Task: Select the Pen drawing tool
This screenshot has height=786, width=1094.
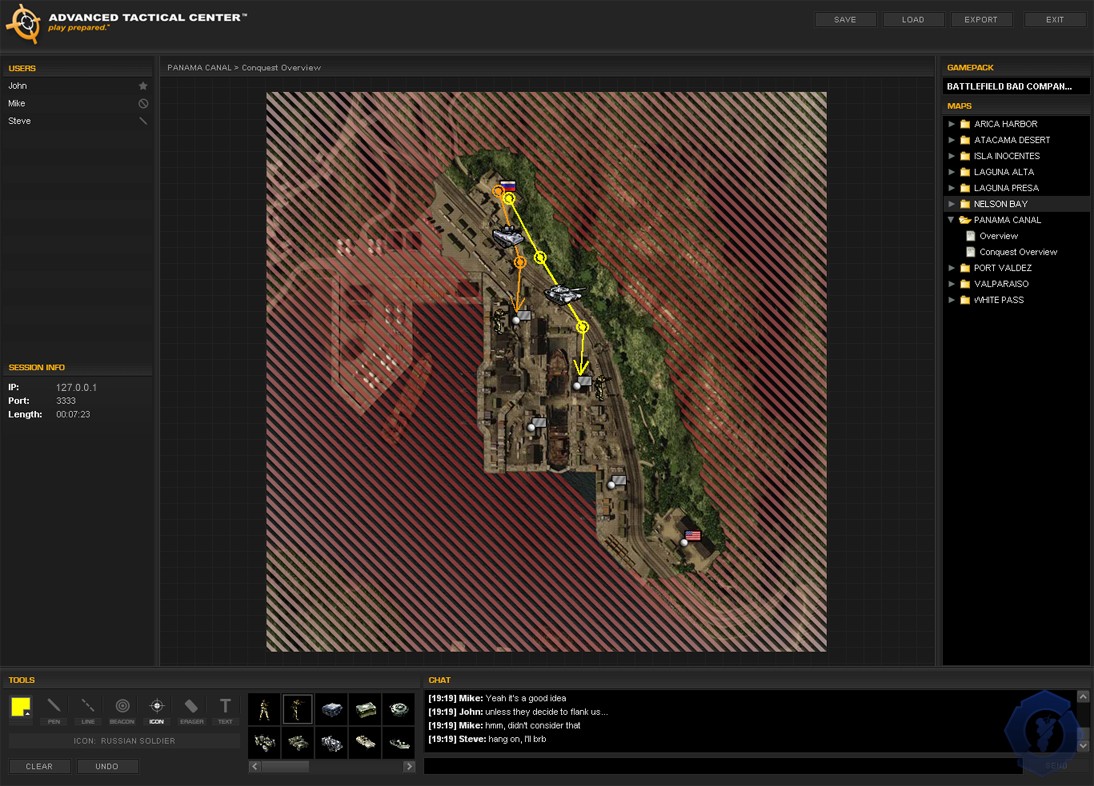Action: click(x=54, y=707)
